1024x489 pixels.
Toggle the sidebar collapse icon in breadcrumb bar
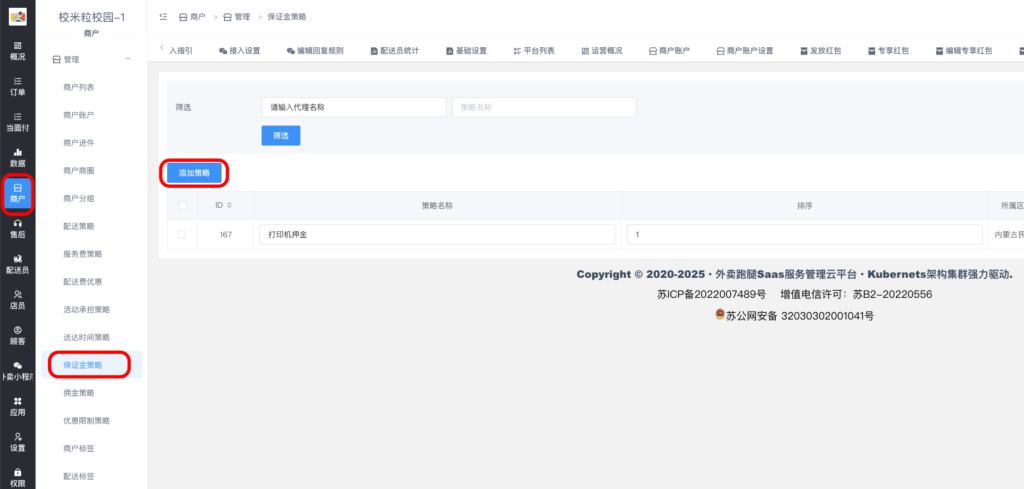[163, 16]
